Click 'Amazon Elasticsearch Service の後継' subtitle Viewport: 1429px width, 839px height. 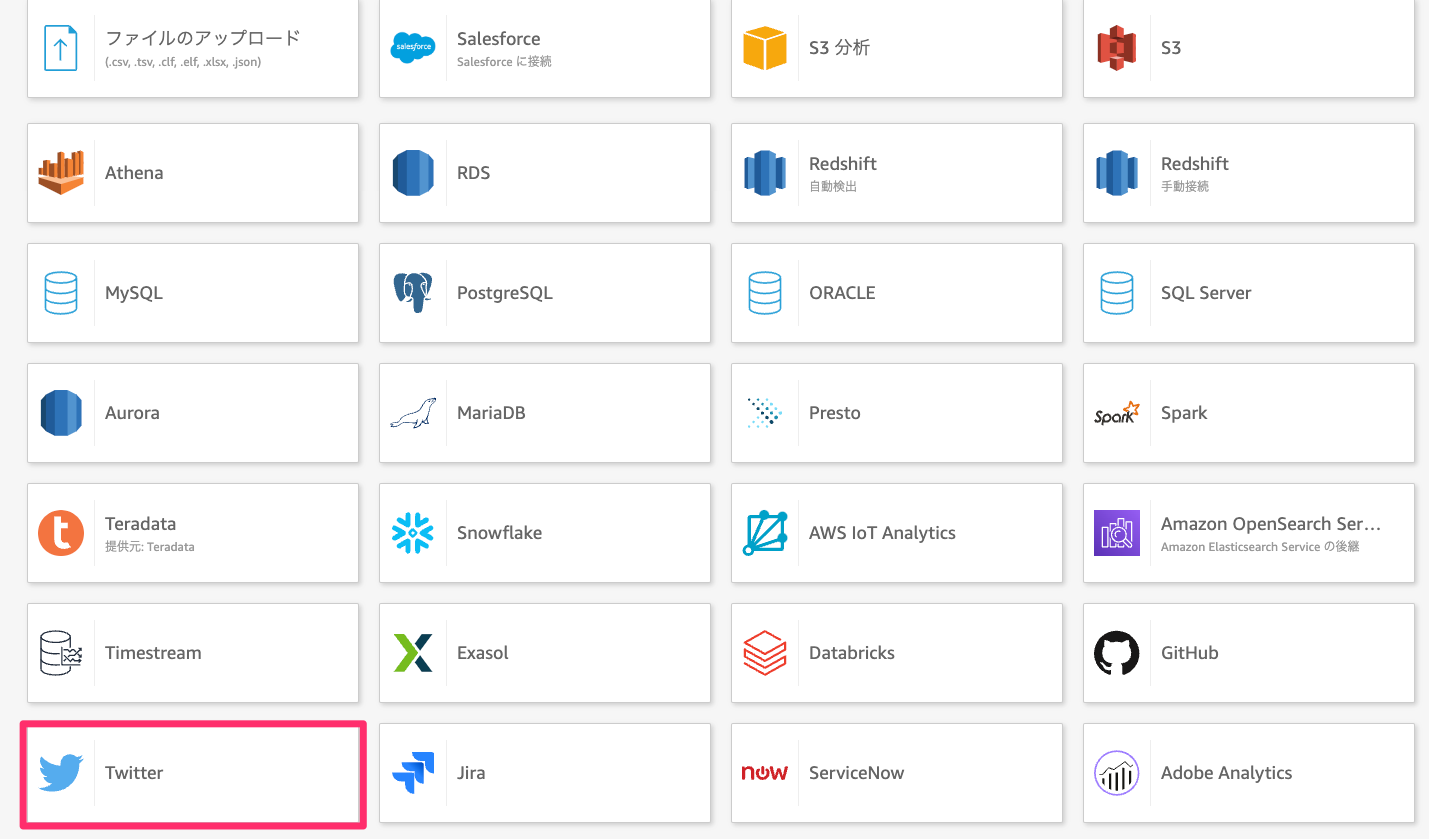[1260, 547]
